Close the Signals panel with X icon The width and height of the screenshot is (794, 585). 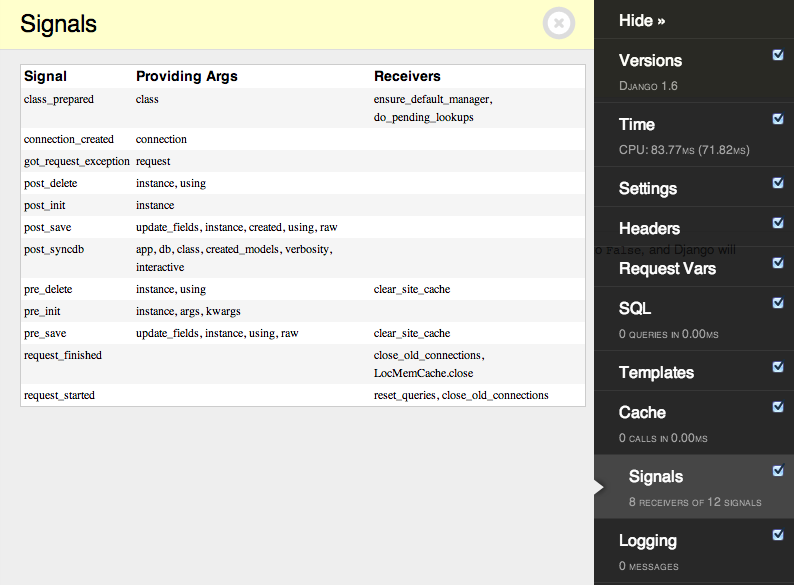pyautogui.click(x=559, y=23)
